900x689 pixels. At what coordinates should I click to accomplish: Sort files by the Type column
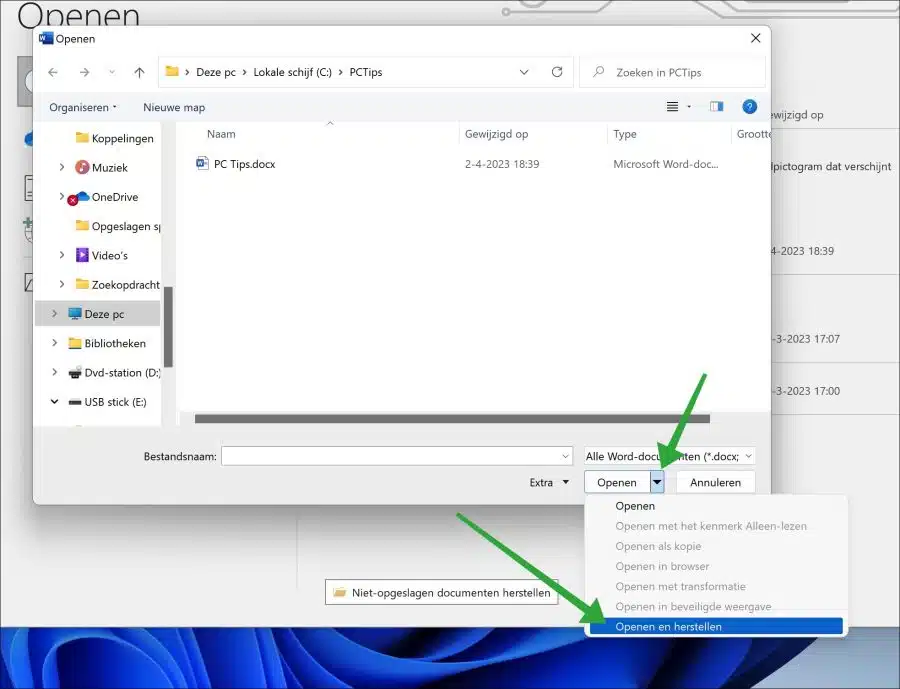(x=624, y=134)
